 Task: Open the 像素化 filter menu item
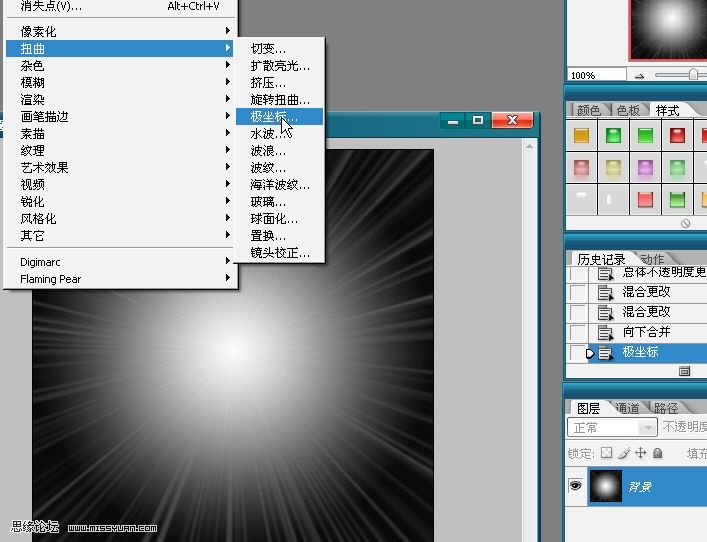click(x=119, y=31)
